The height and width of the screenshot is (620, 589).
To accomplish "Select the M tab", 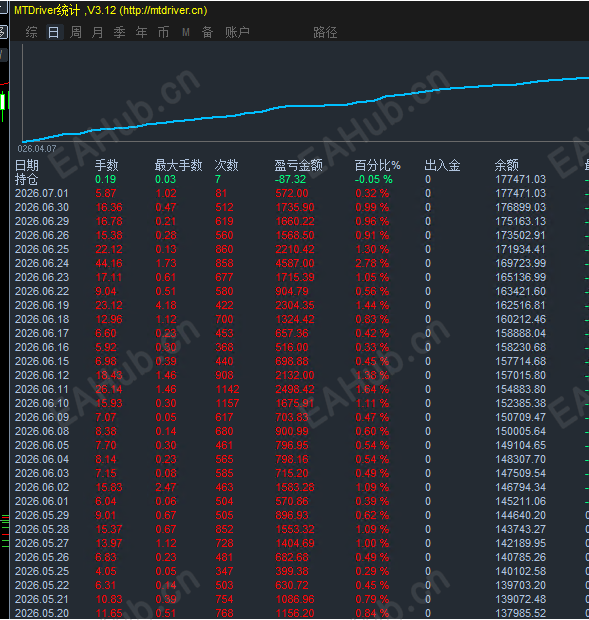I will (x=186, y=32).
